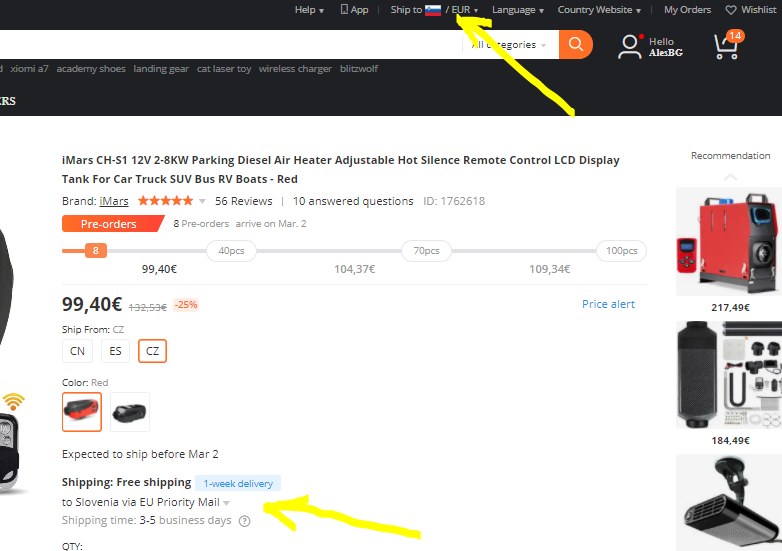The width and height of the screenshot is (782, 551).
Task: Search suggestion: xiomi a7
Action: (29, 69)
